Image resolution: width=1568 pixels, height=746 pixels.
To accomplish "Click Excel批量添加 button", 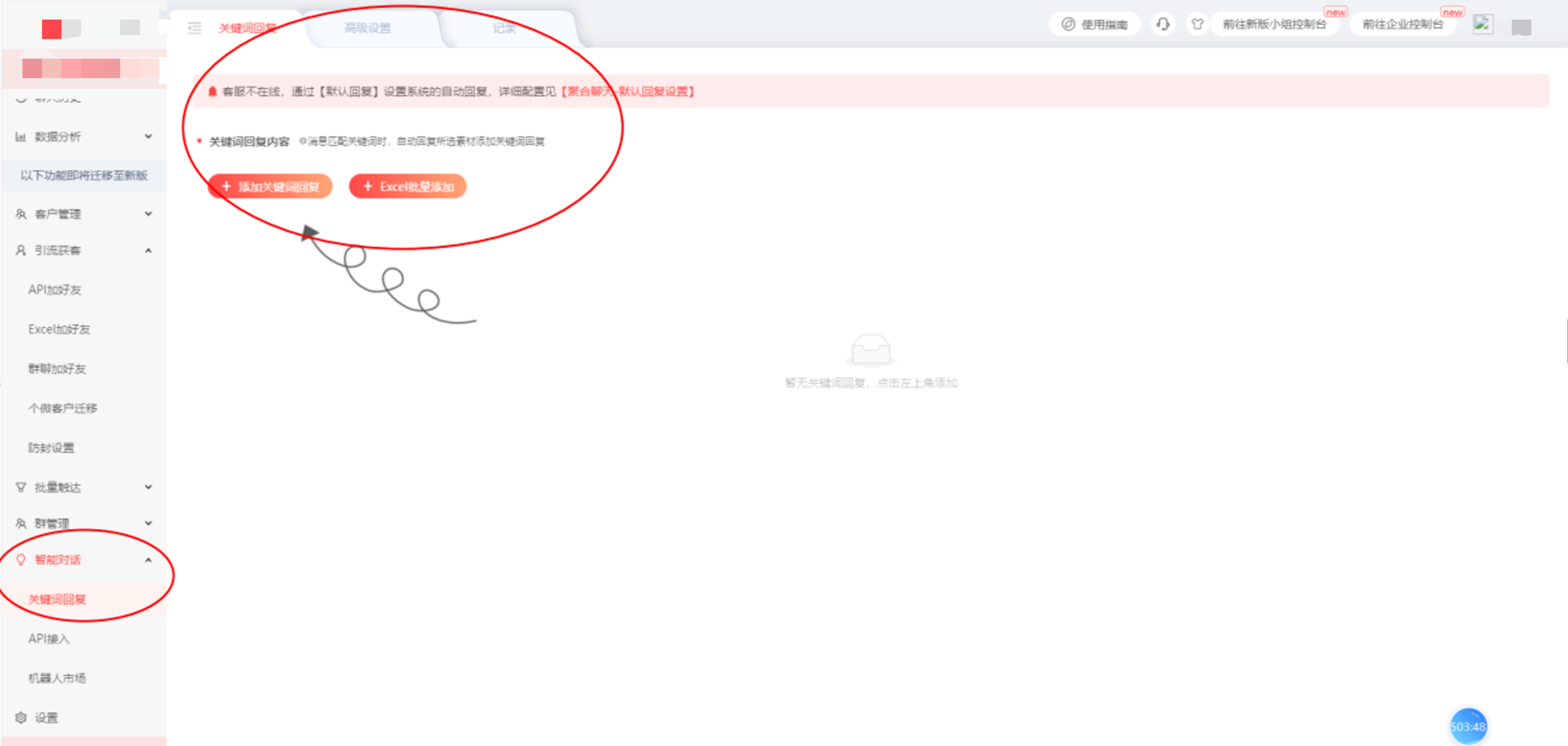I will point(408,186).
